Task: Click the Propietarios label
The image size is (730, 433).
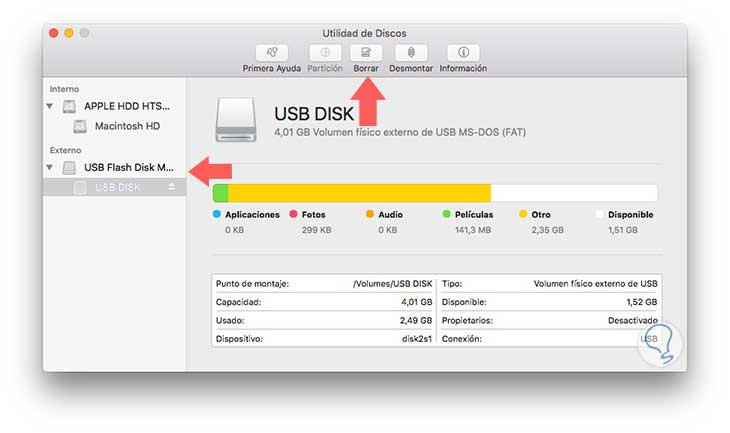Action: (467, 321)
